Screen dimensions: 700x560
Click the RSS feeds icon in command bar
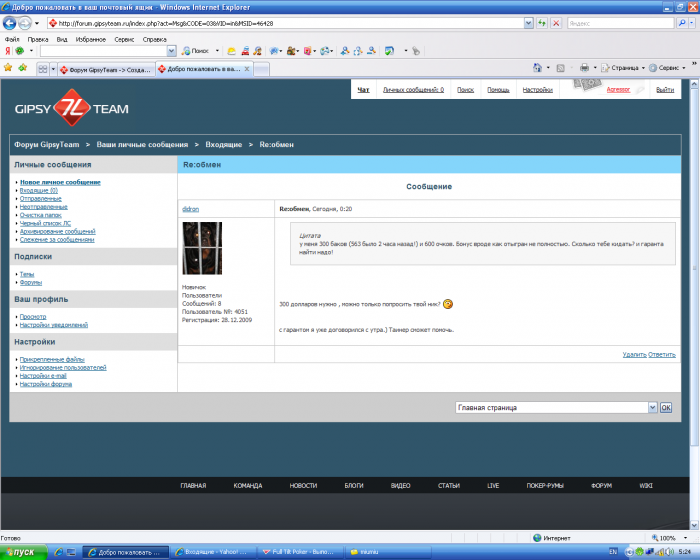[x=560, y=68]
